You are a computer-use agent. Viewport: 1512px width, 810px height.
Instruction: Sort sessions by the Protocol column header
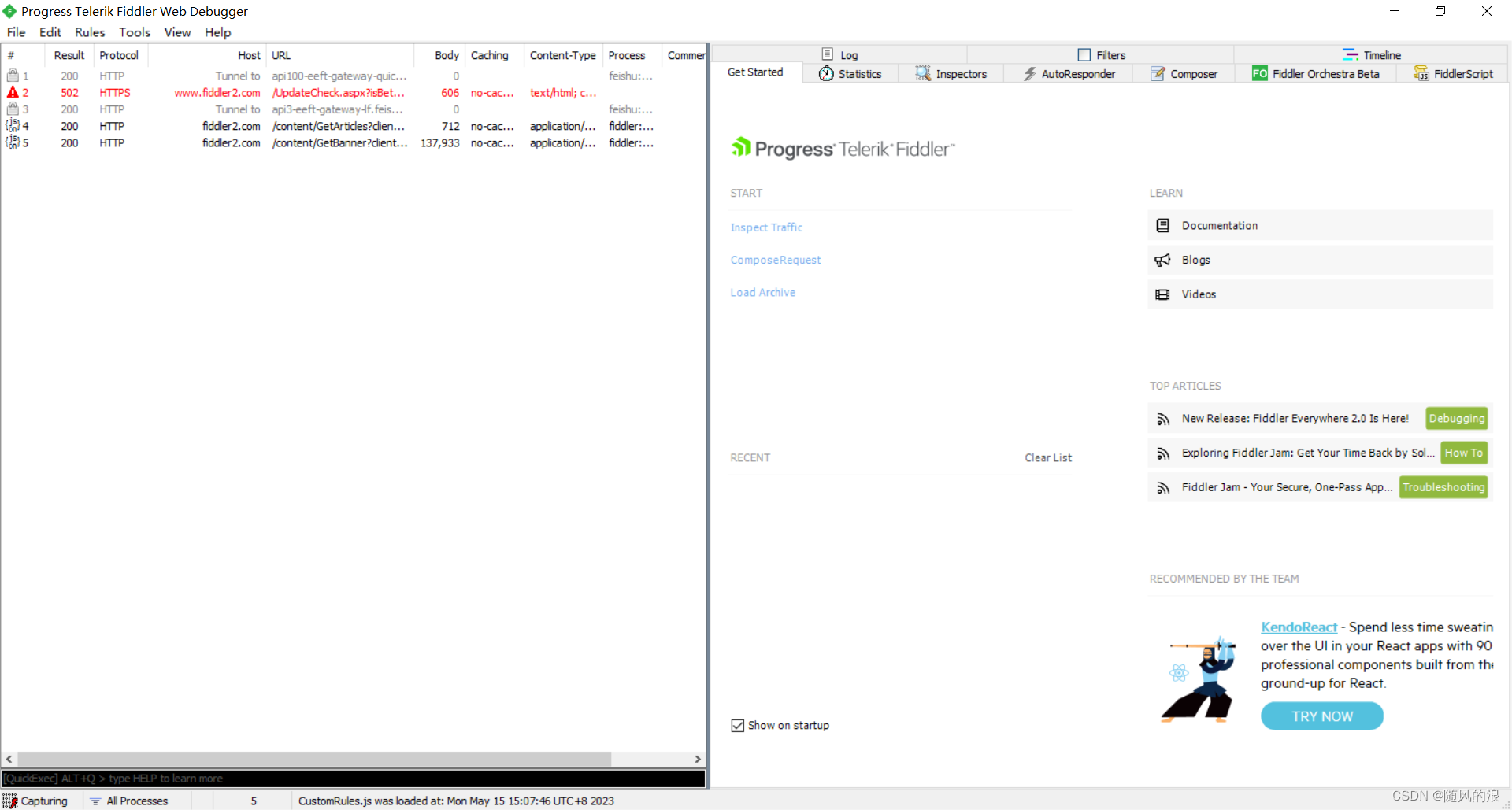tap(119, 55)
